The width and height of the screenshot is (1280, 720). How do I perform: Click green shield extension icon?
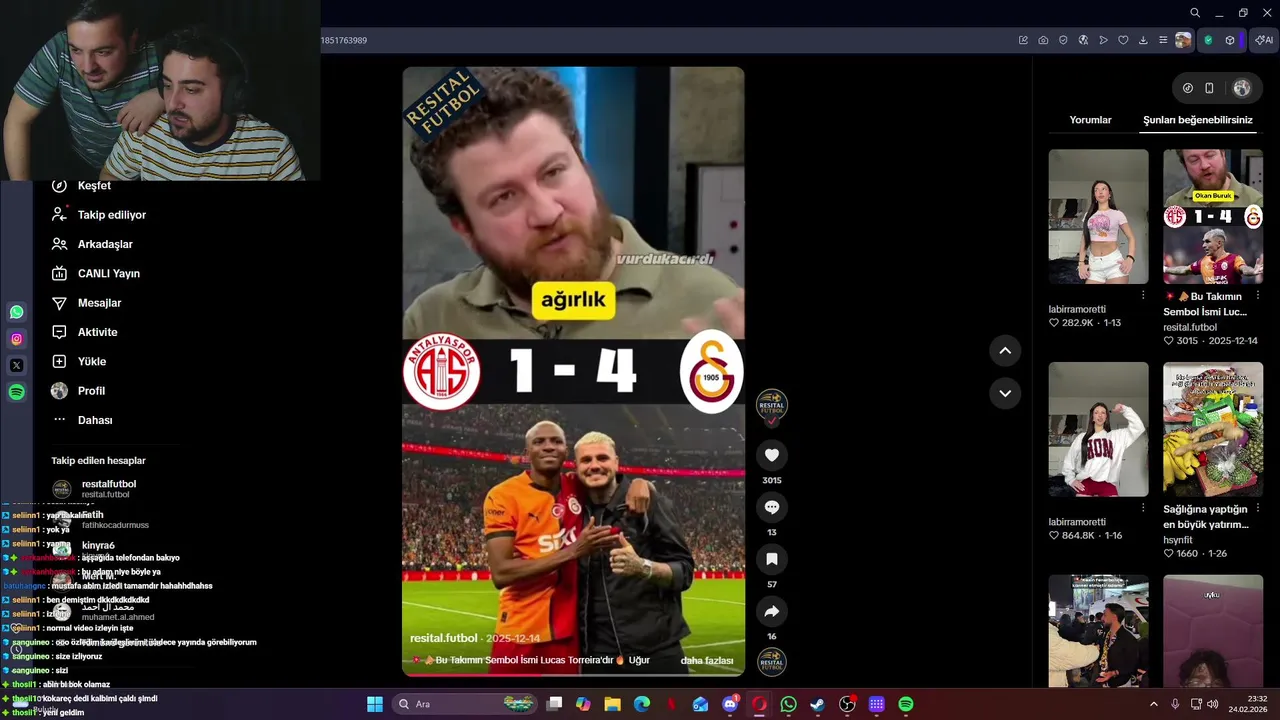click(x=1208, y=40)
